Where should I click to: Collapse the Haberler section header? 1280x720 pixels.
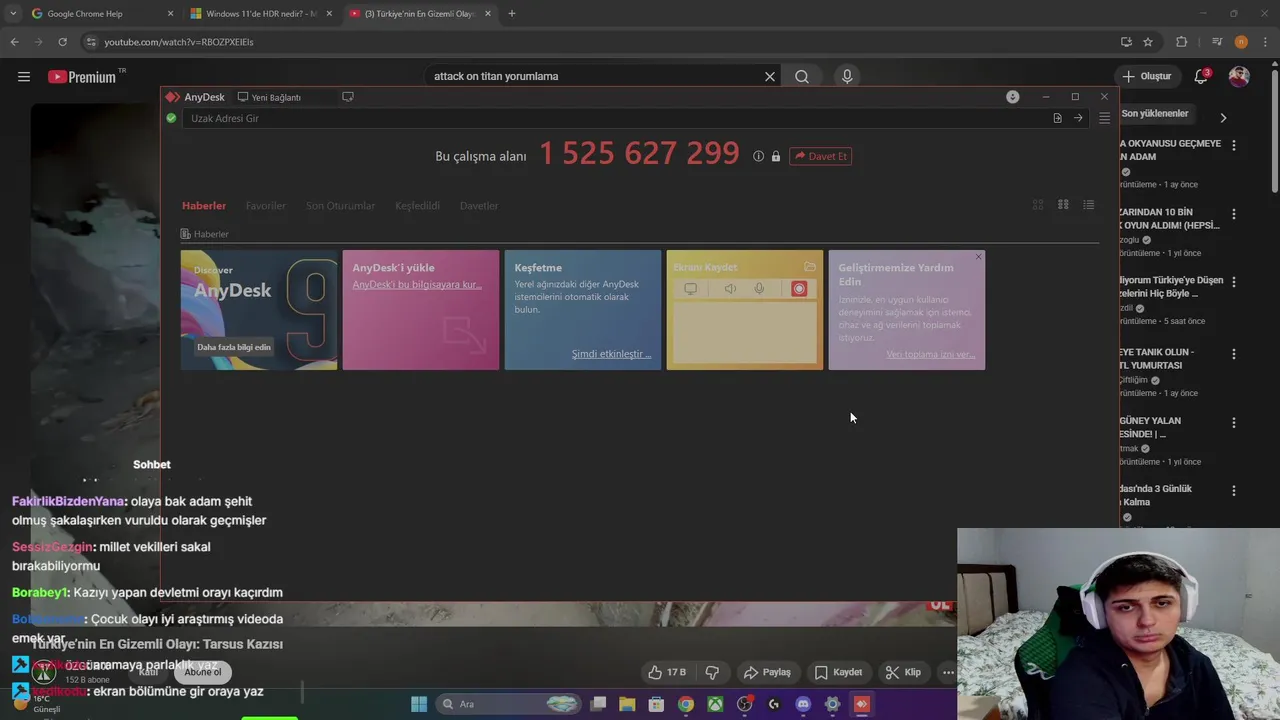pyautogui.click(x=205, y=234)
